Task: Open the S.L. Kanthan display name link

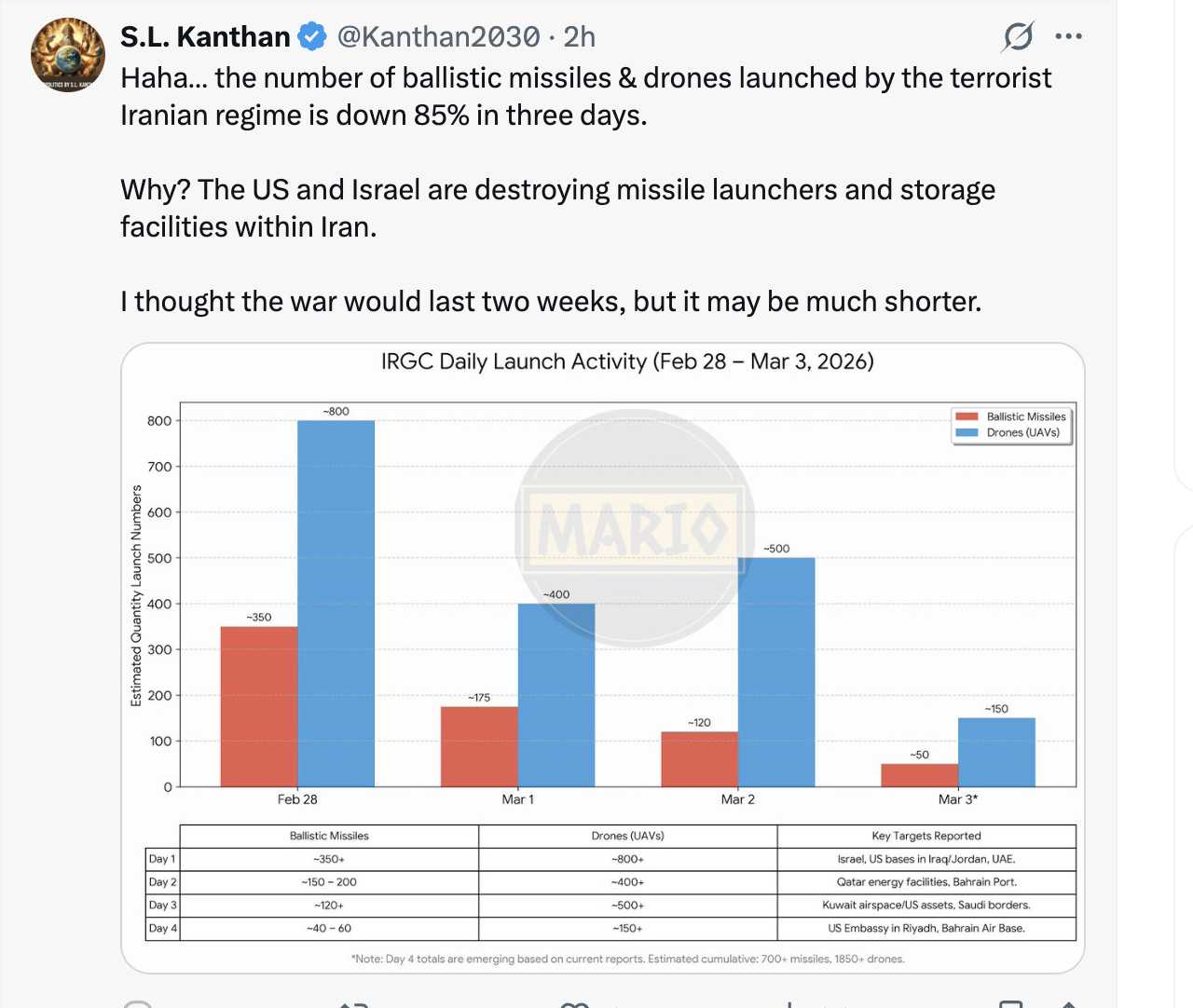Action: tap(205, 37)
